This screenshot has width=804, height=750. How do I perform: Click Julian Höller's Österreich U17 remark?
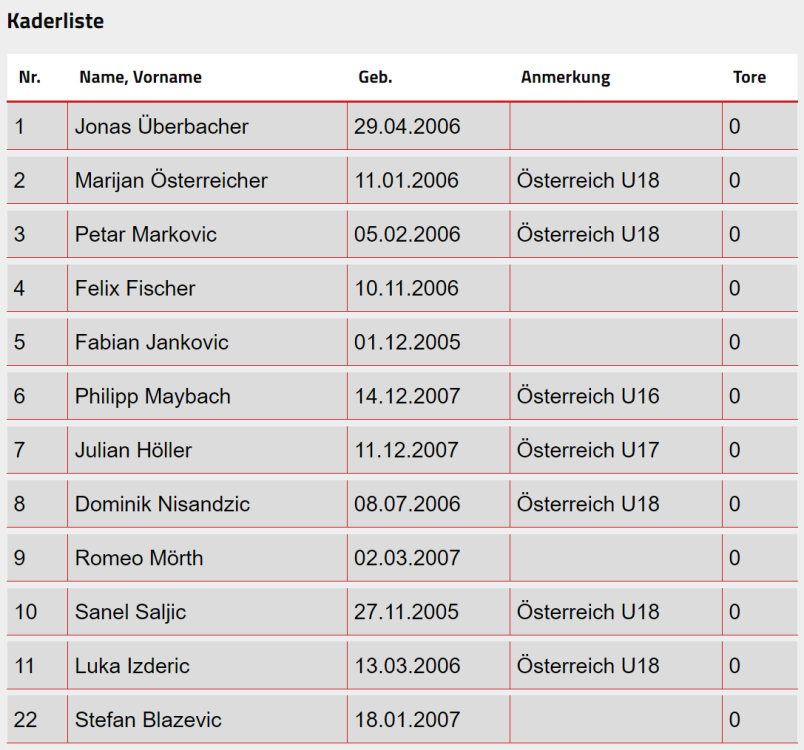click(x=588, y=451)
